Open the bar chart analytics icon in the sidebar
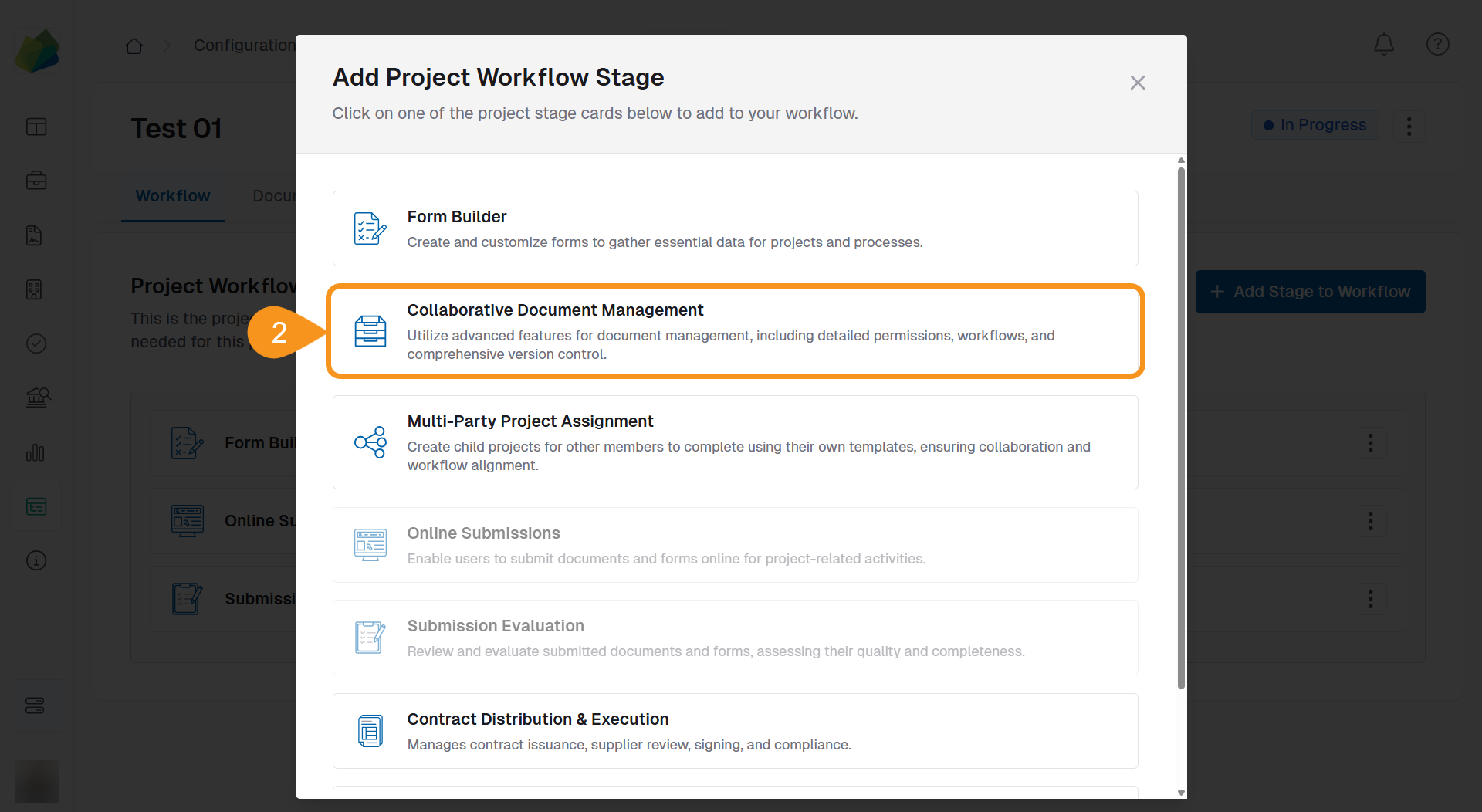The width and height of the screenshot is (1482, 812). pyautogui.click(x=36, y=453)
